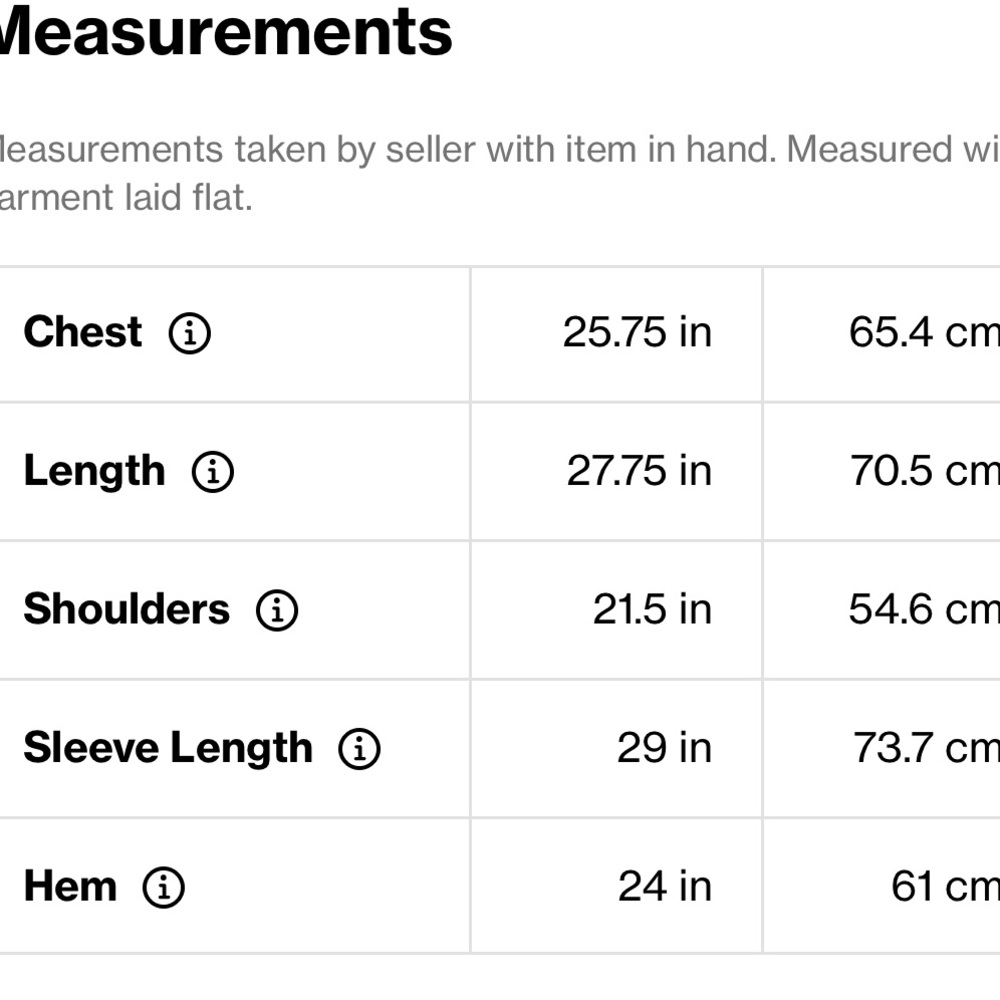The width and height of the screenshot is (1000, 1000).
Task: Open the Chest info icon
Action: (189, 333)
